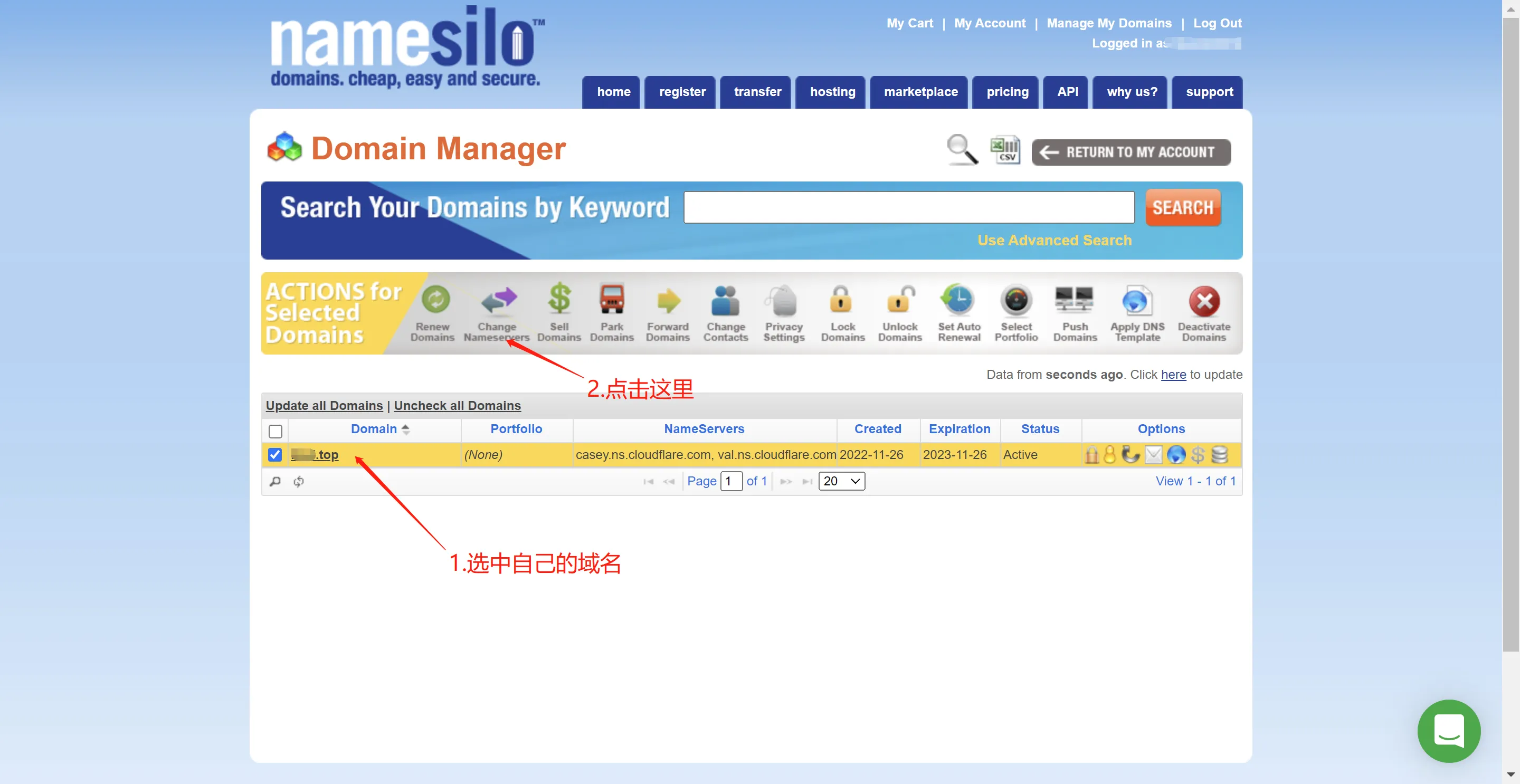
Task: Open the results-per-page dropdown showing 20
Action: (x=841, y=481)
